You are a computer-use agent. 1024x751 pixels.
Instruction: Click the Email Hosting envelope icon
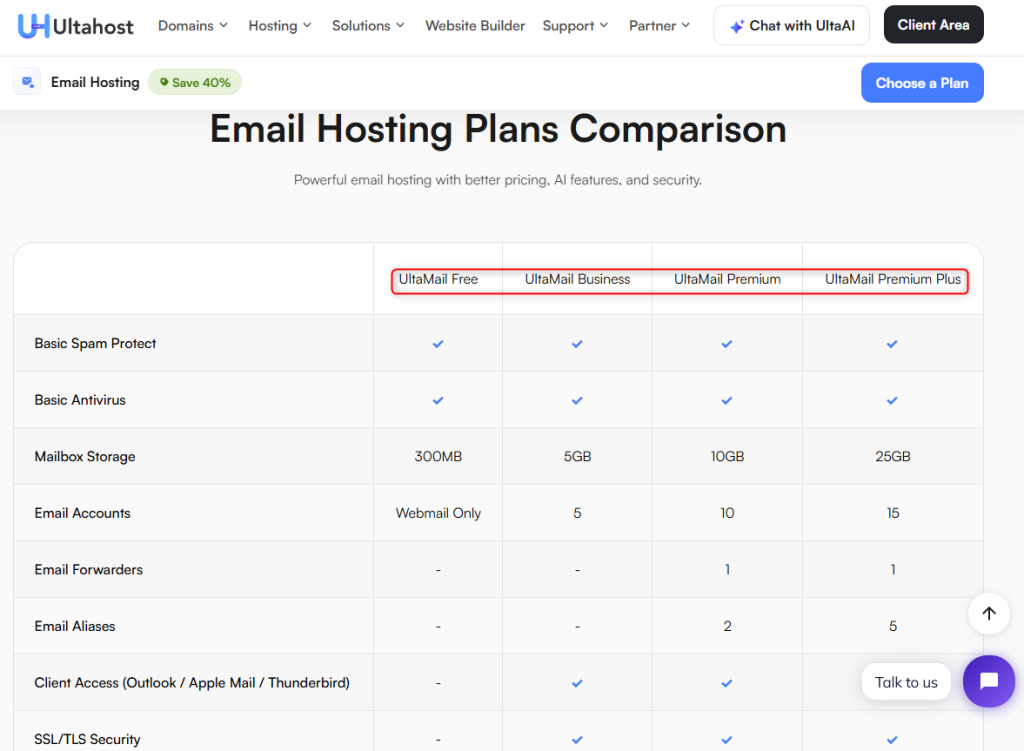point(27,82)
